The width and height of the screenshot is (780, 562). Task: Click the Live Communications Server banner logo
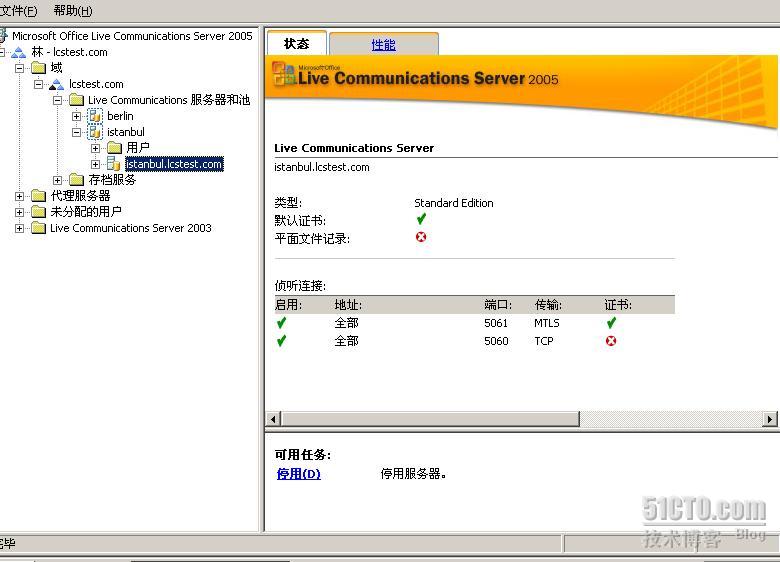(x=285, y=74)
